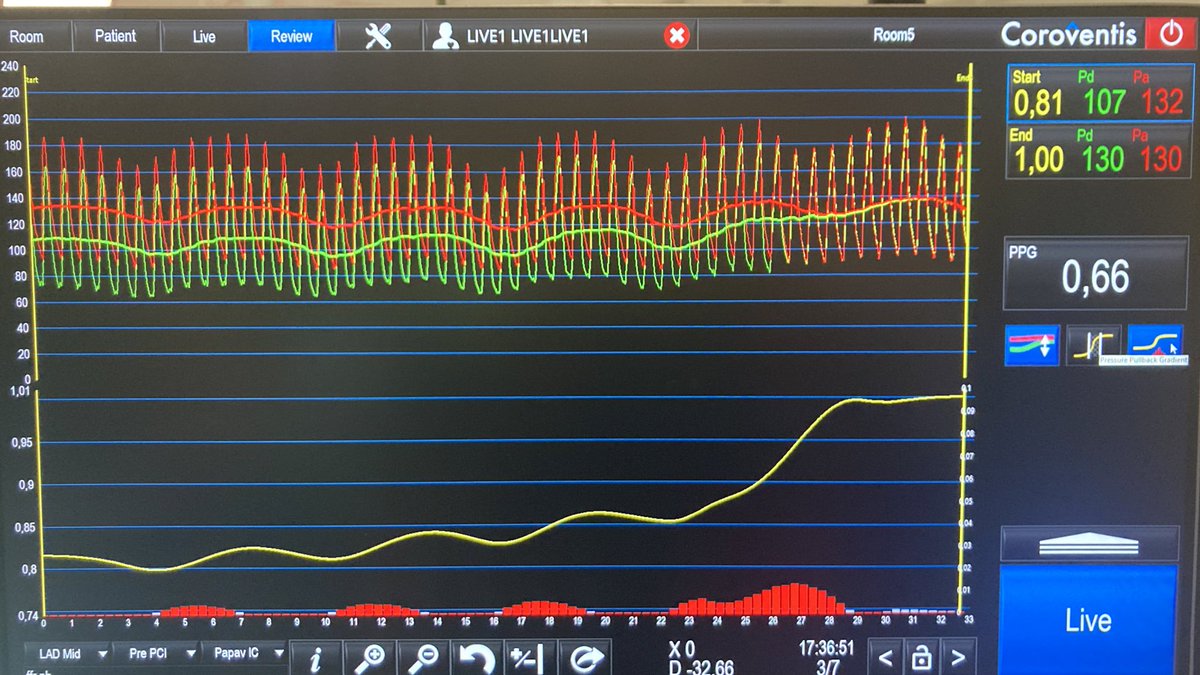This screenshot has width=1200, height=675.
Task: Toggle the pressure traces scaling icon
Action: 1031,345
